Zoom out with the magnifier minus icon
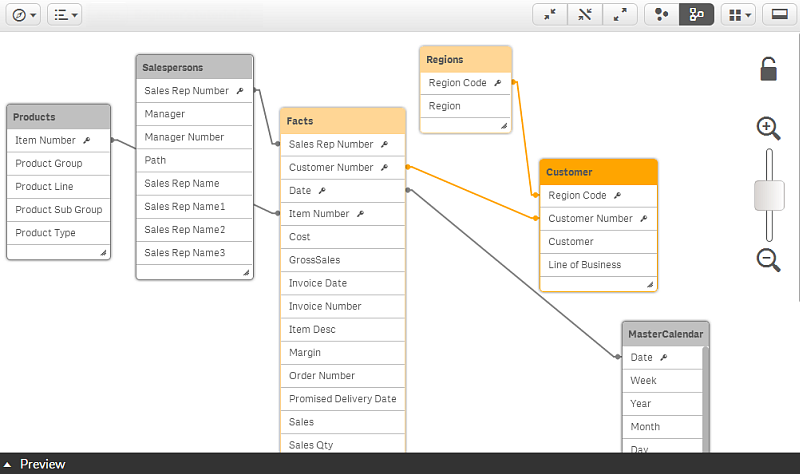800x474 pixels. click(x=768, y=260)
